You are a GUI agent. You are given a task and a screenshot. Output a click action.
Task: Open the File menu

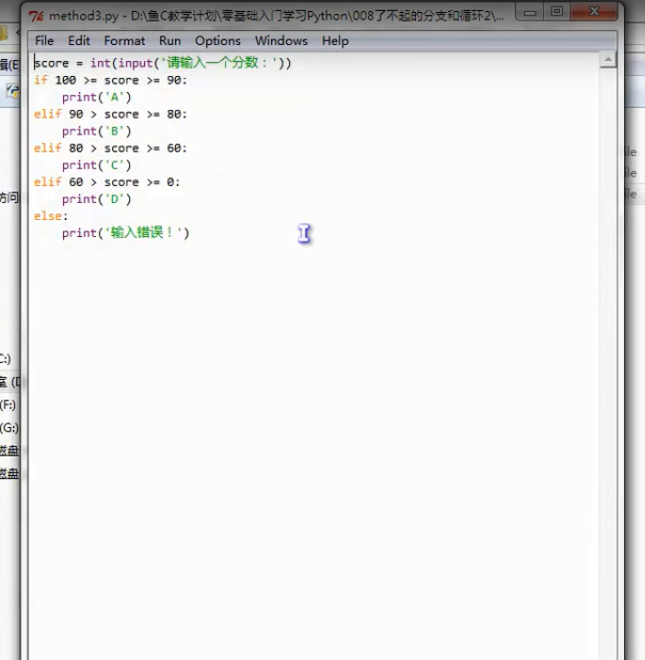[44, 41]
